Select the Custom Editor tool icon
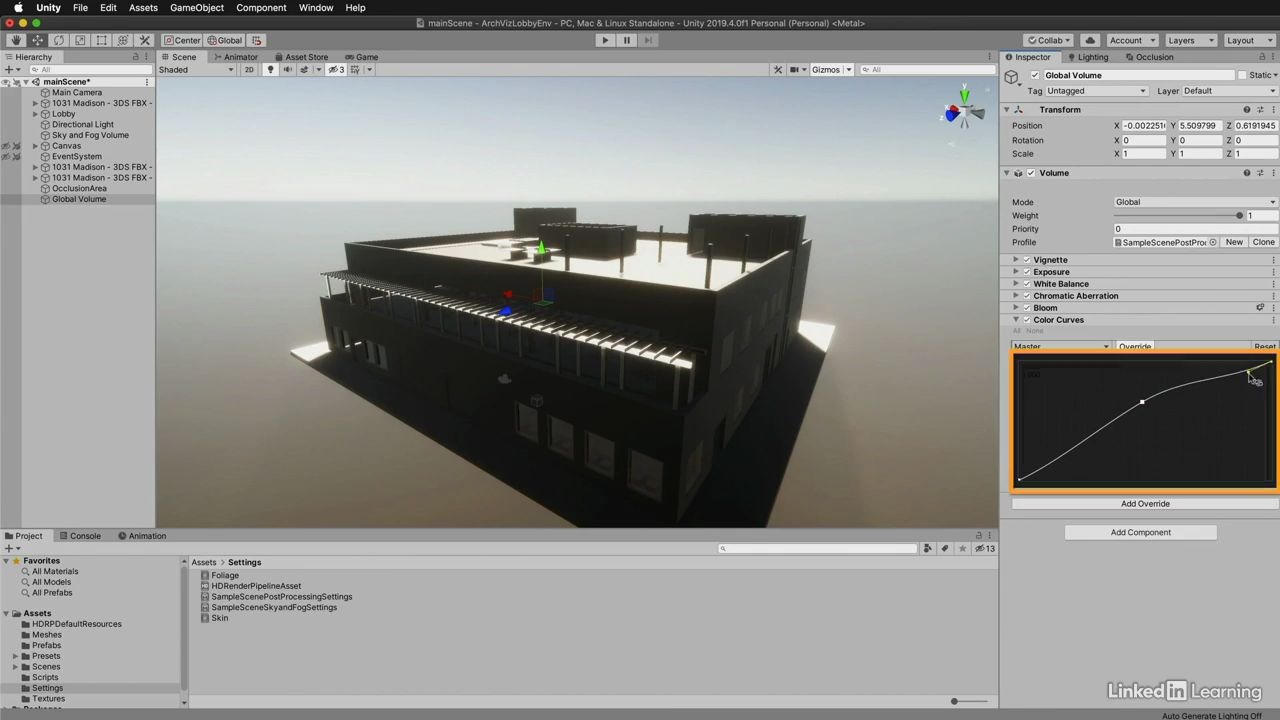Image resolution: width=1280 pixels, height=720 pixels. click(144, 40)
